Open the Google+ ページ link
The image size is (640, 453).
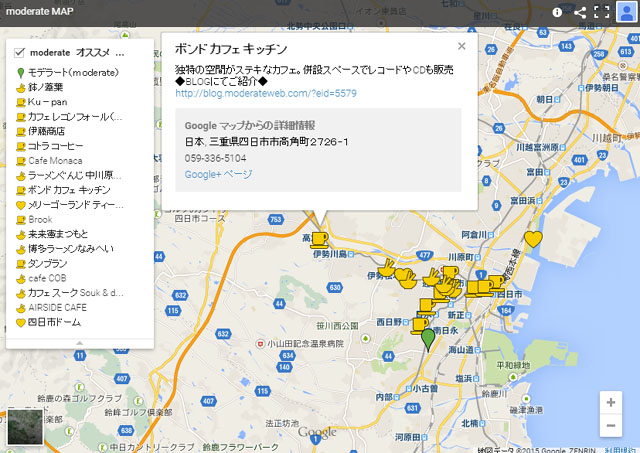(218, 174)
